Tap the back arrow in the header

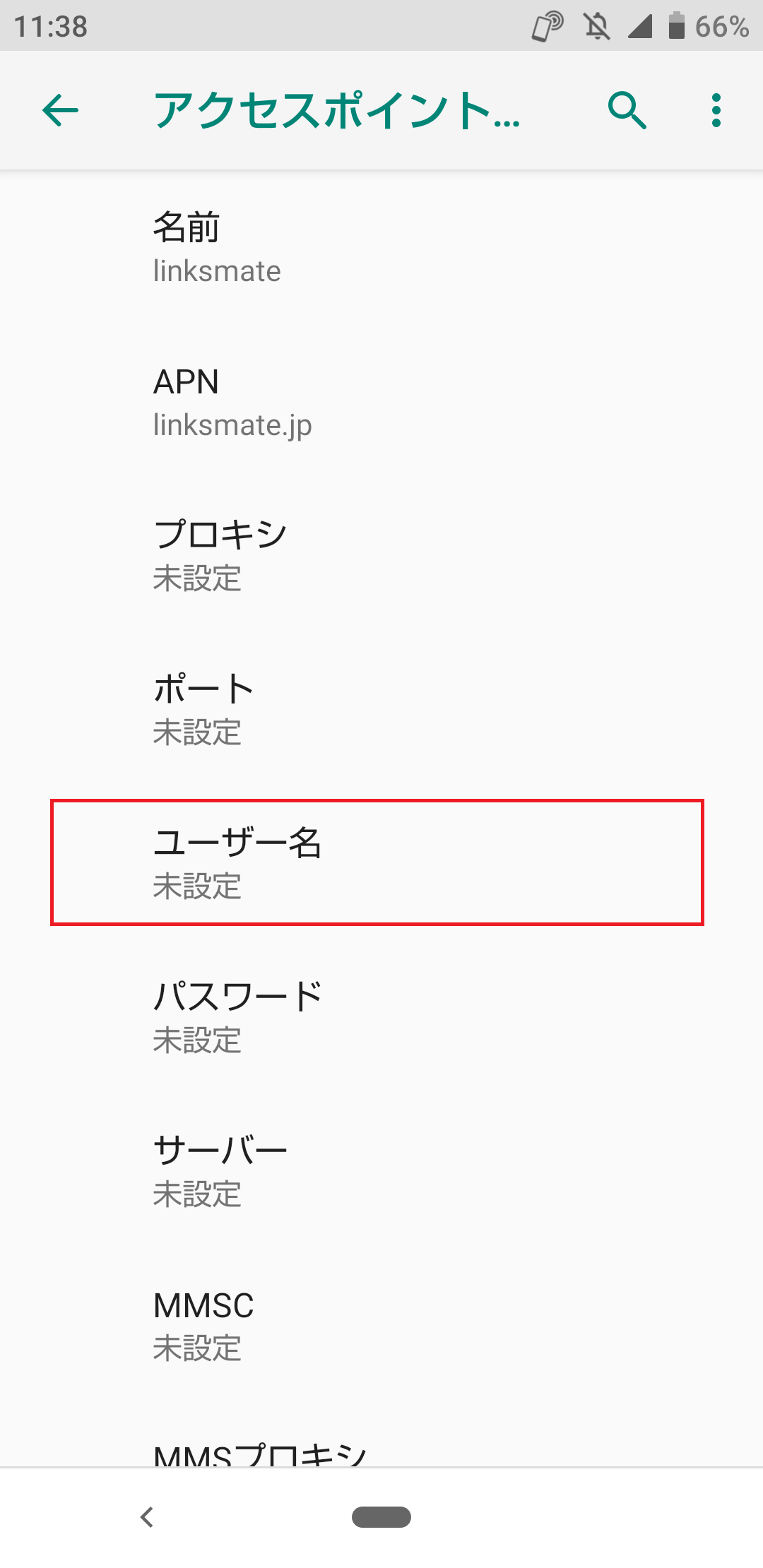pyautogui.click(x=60, y=110)
